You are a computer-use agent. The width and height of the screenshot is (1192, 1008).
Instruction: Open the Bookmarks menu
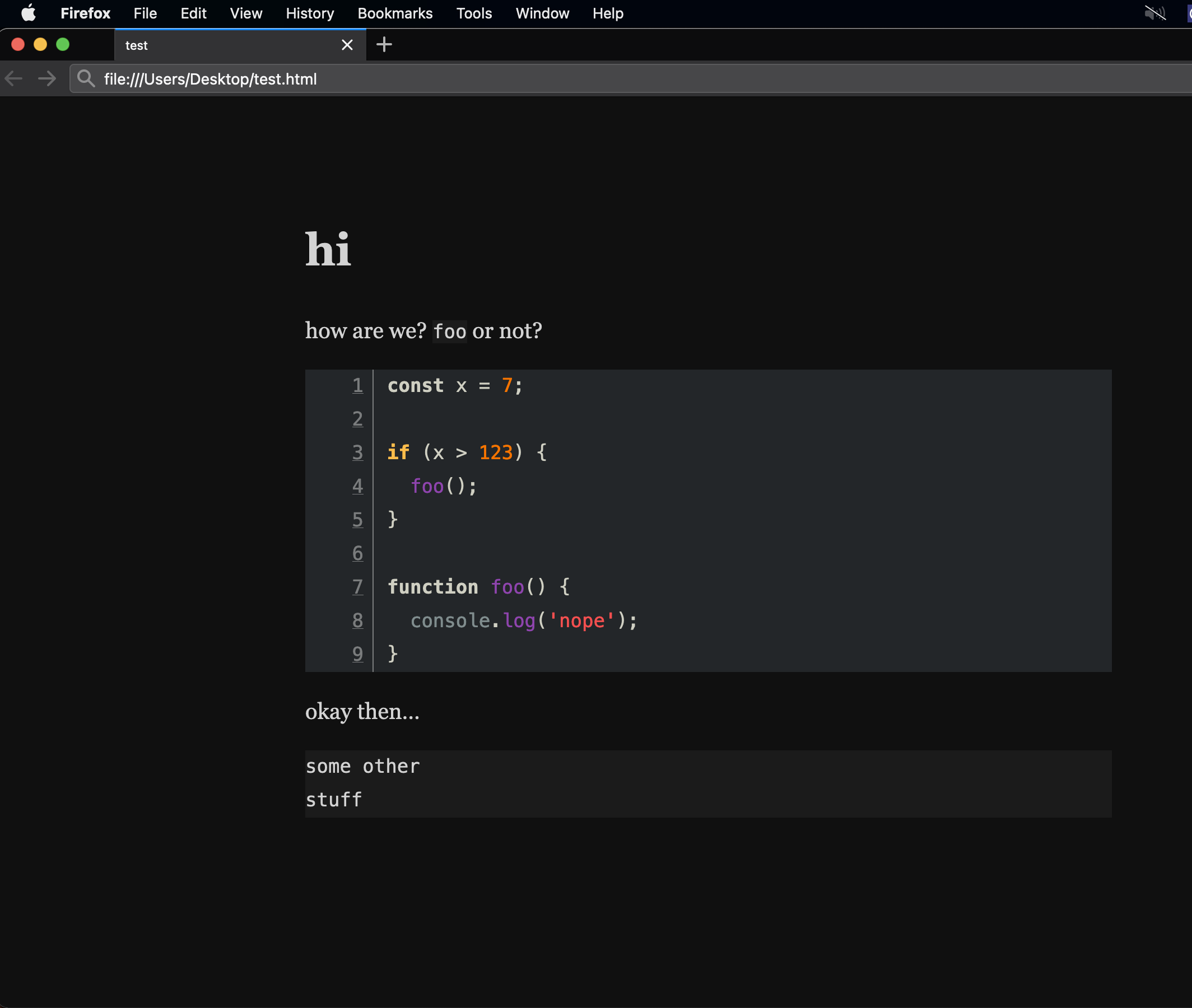point(395,13)
